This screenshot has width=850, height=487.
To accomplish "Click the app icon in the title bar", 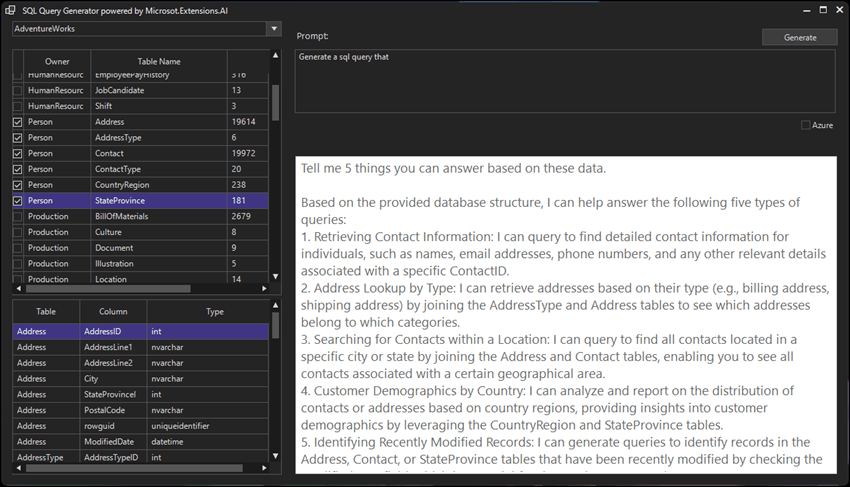I will (10, 9).
